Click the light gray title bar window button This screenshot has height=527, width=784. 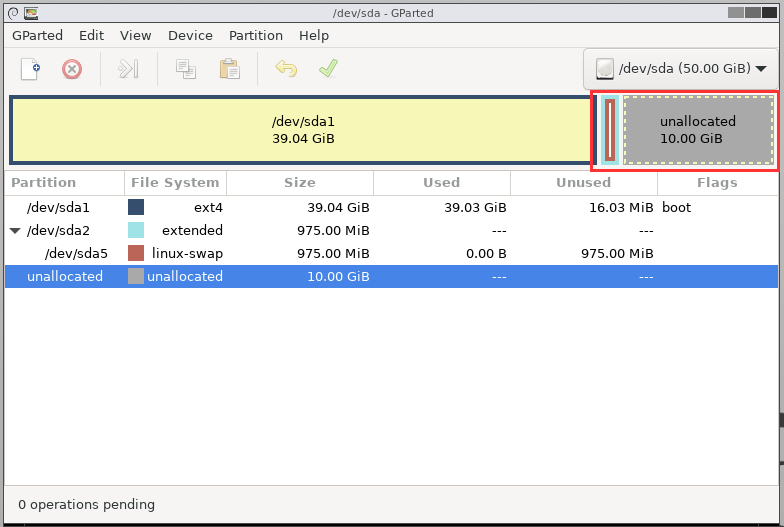(x=736, y=12)
